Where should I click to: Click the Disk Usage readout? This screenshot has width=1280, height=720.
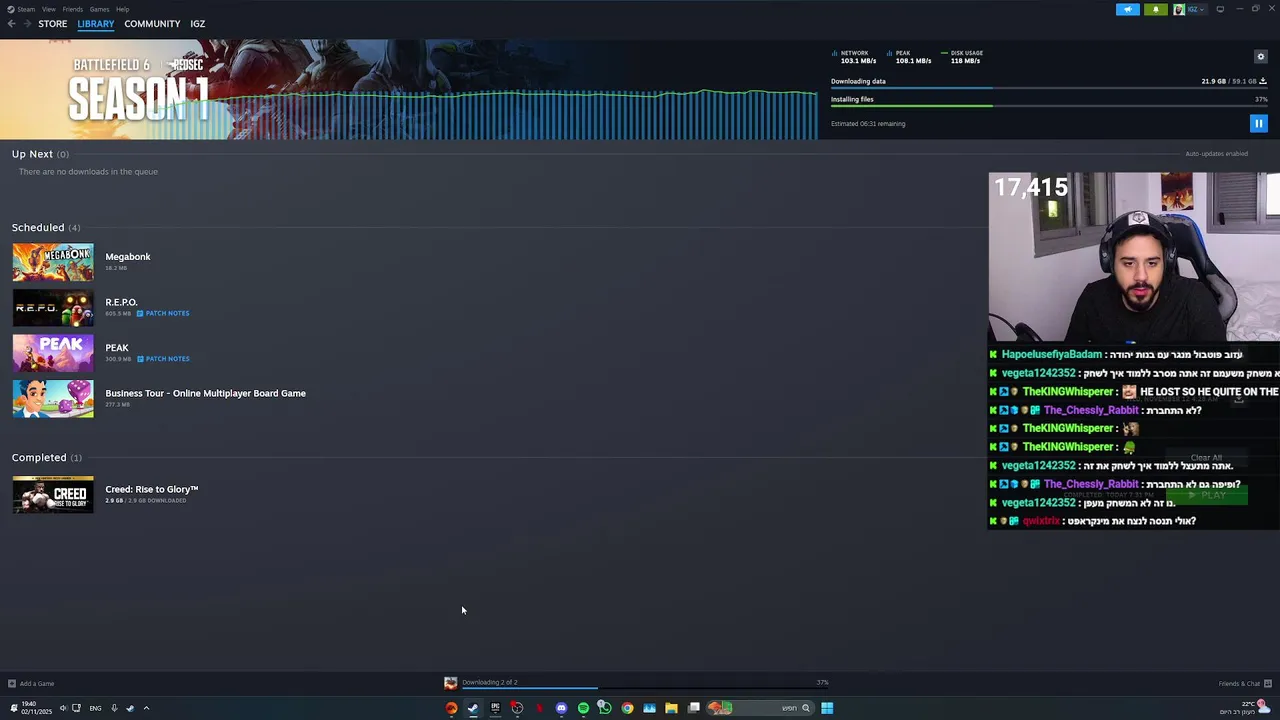[x=962, y=57]
